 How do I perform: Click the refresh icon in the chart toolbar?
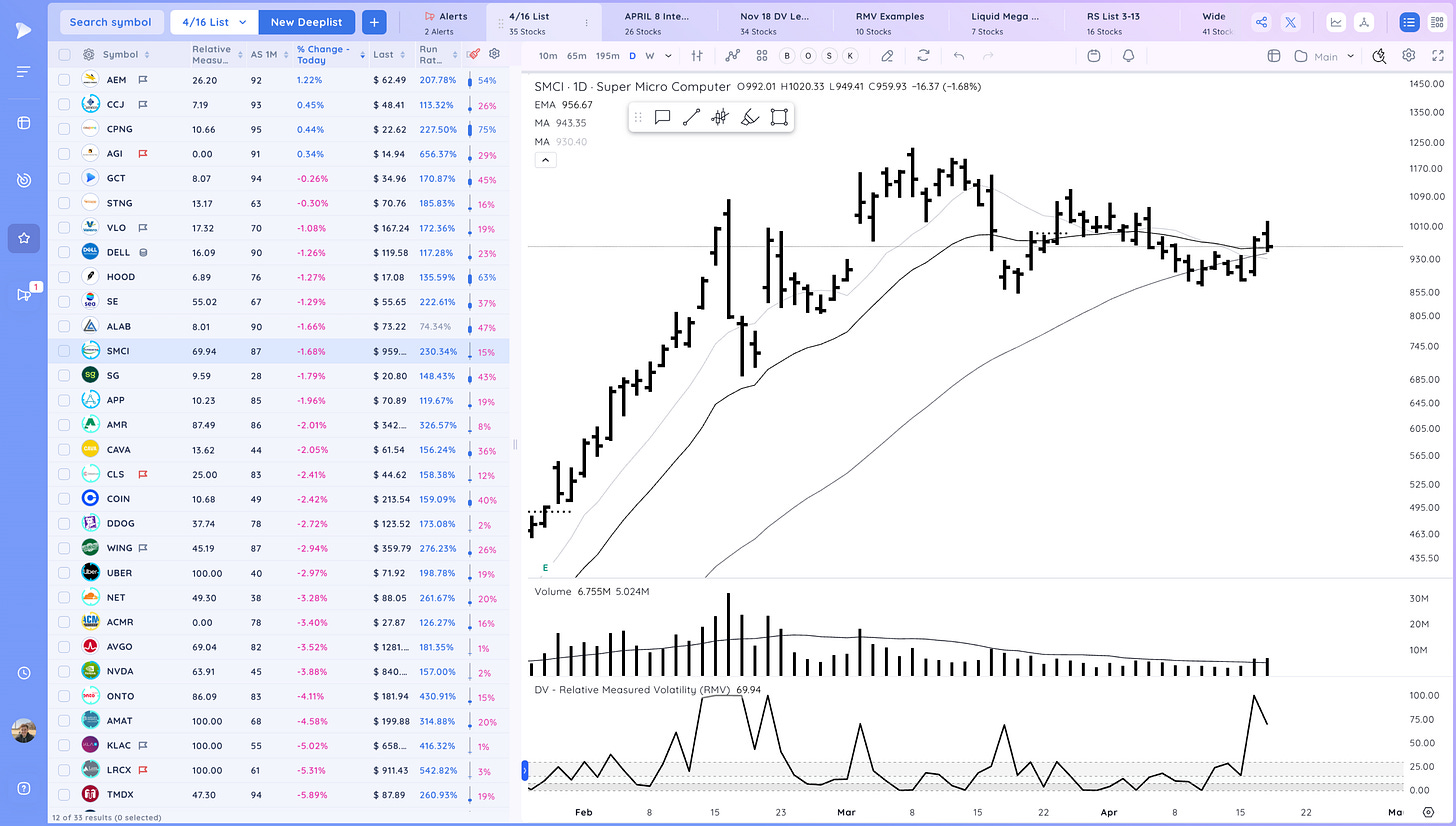[x=923, y=56]
